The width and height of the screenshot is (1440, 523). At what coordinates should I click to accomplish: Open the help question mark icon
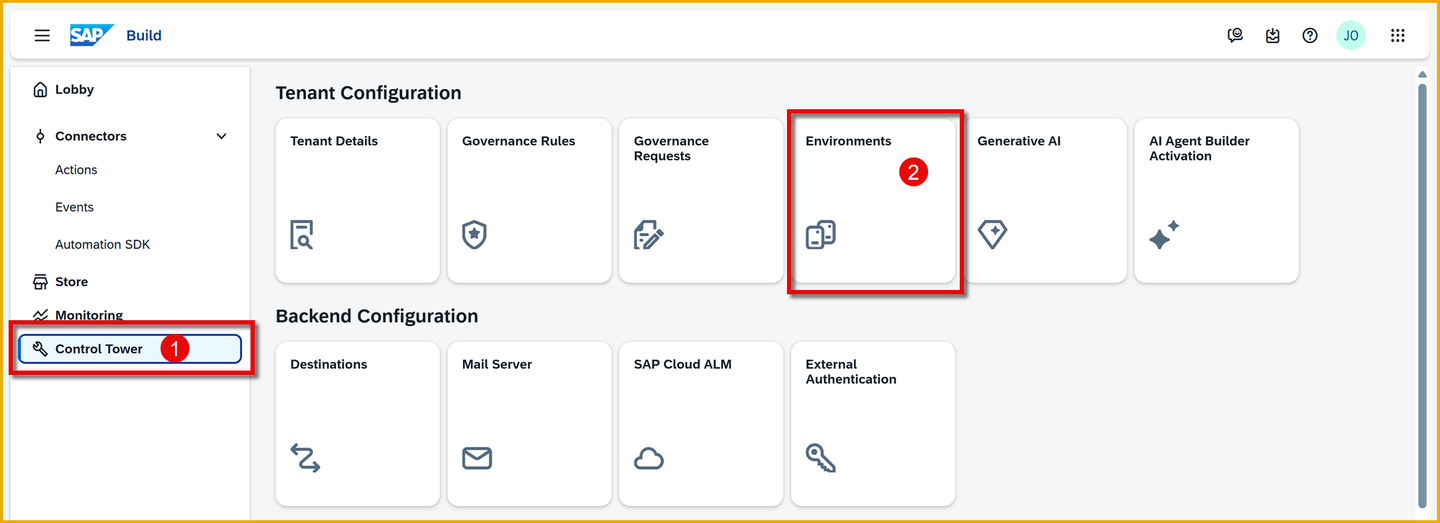pos(1310,35)
